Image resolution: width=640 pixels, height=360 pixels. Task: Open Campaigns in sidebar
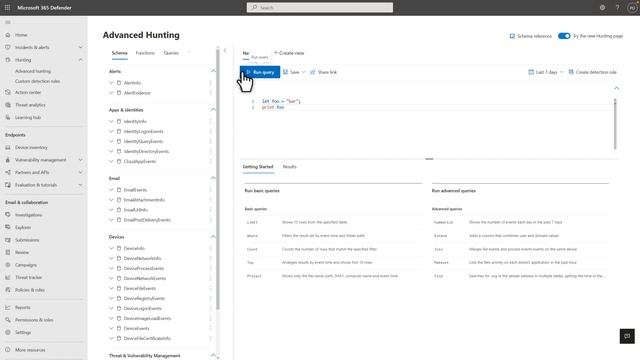click(26, 265)
